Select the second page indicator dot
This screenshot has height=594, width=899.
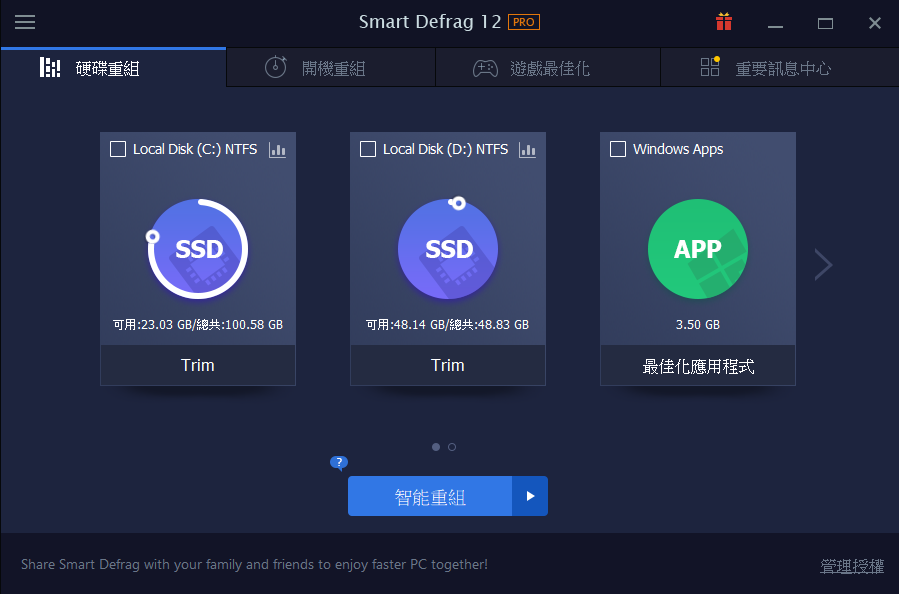452,447
